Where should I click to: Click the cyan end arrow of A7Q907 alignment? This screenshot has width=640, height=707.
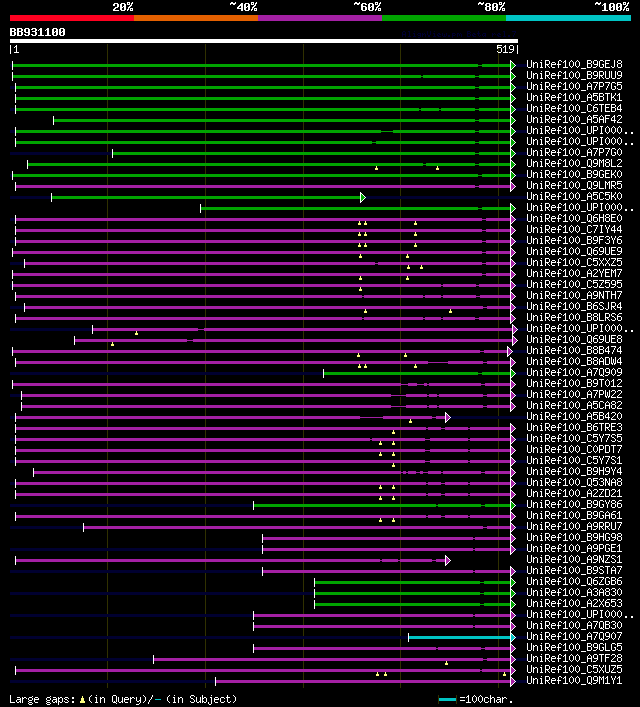513,638
